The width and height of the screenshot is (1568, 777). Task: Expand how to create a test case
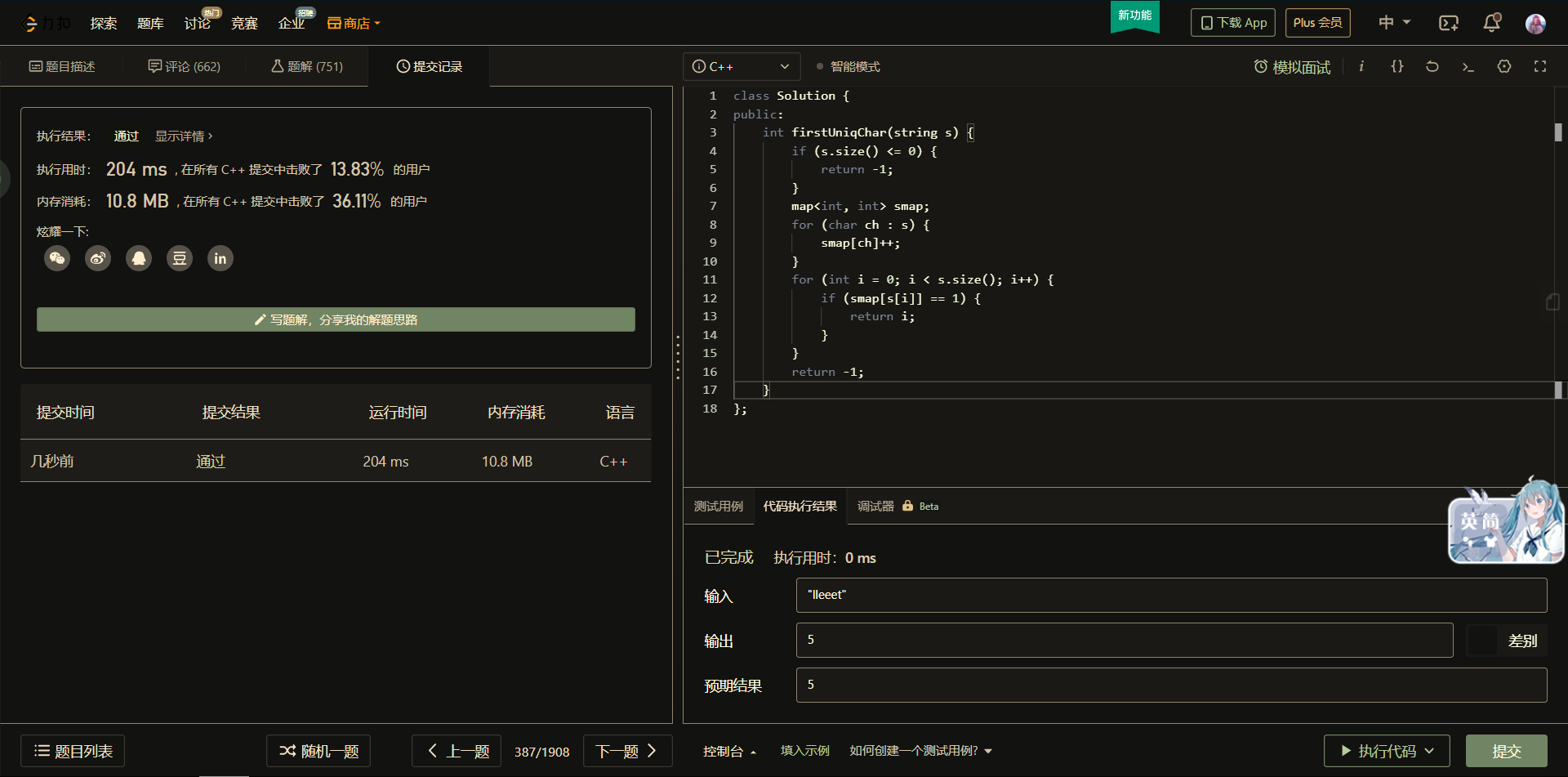point(920,751)
